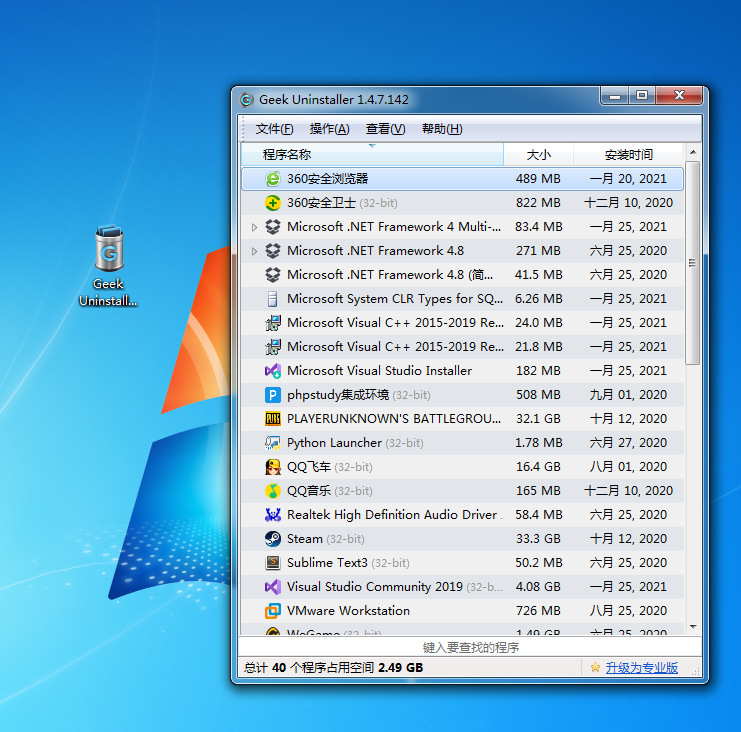Click the Visual C++ 21.8 MB row icon
Screen dimensions: 741x732
click(273, 347)
